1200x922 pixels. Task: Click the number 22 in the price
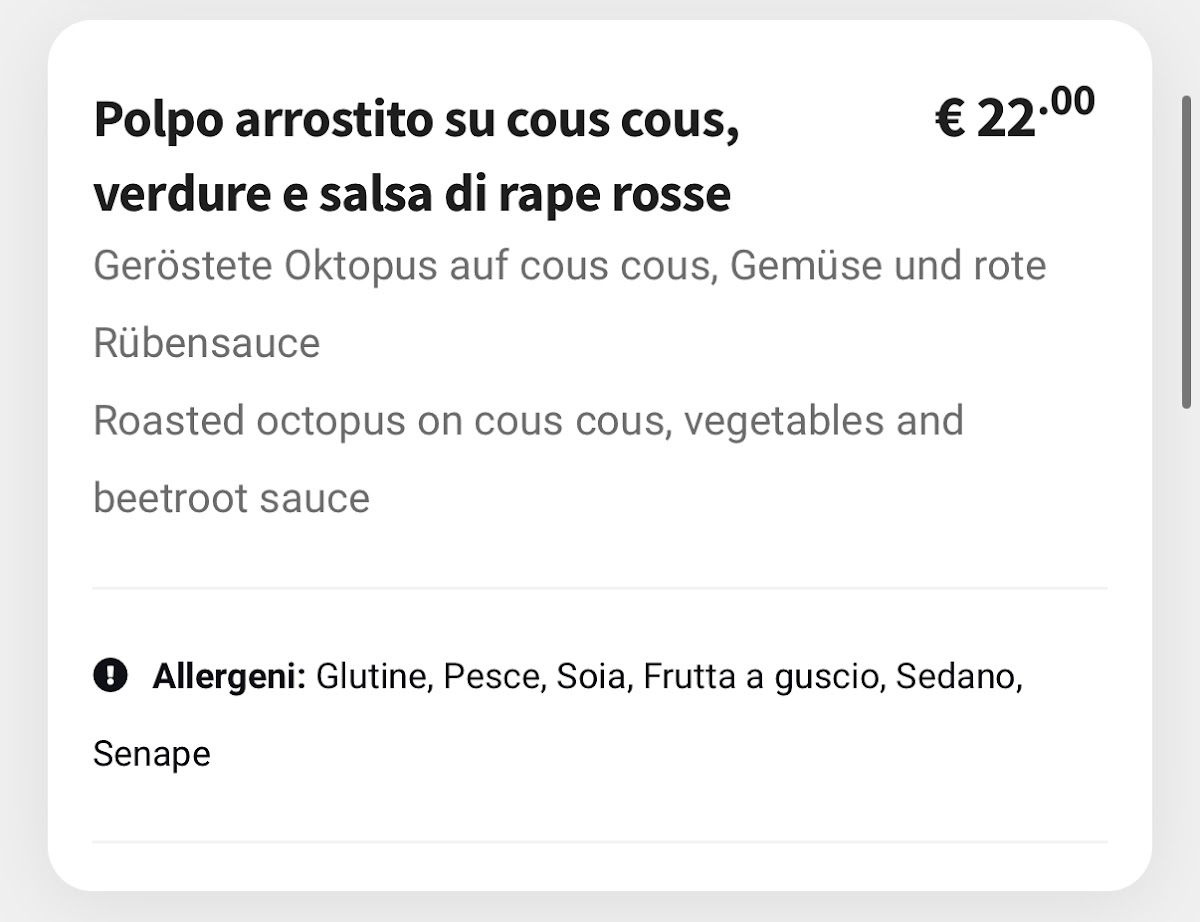click(x=1004, y=120)
